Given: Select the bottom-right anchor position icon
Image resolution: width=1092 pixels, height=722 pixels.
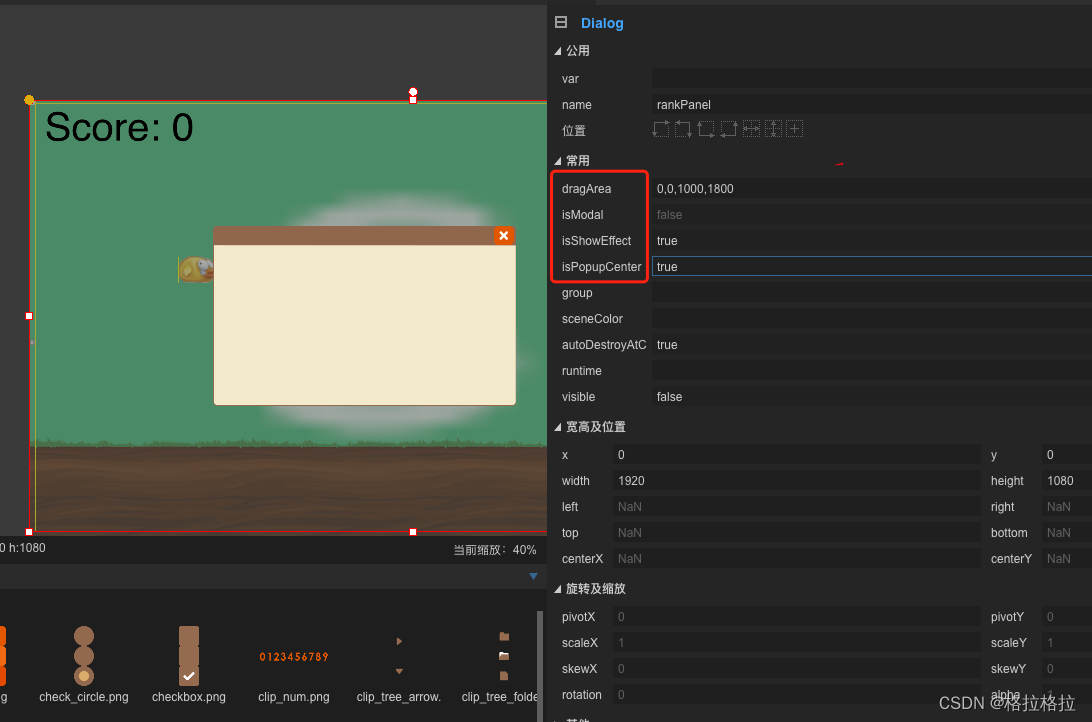Looking at the screenshot, I should pyautogui.click(x=728, y=128).
